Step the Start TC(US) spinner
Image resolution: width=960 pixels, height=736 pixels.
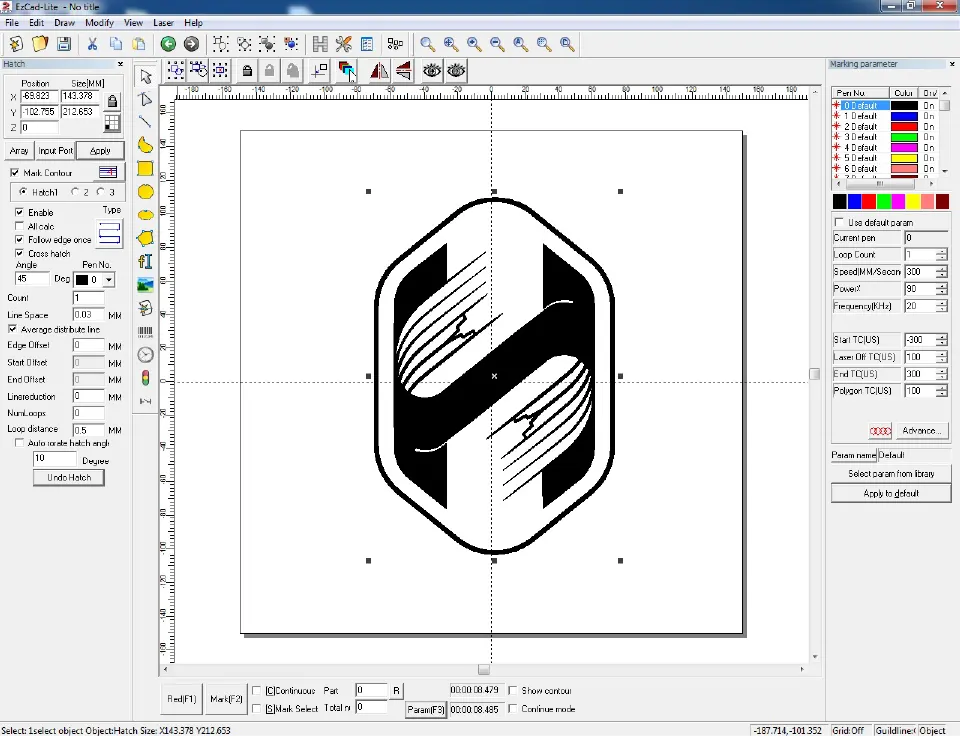click(x=941, y=340)
